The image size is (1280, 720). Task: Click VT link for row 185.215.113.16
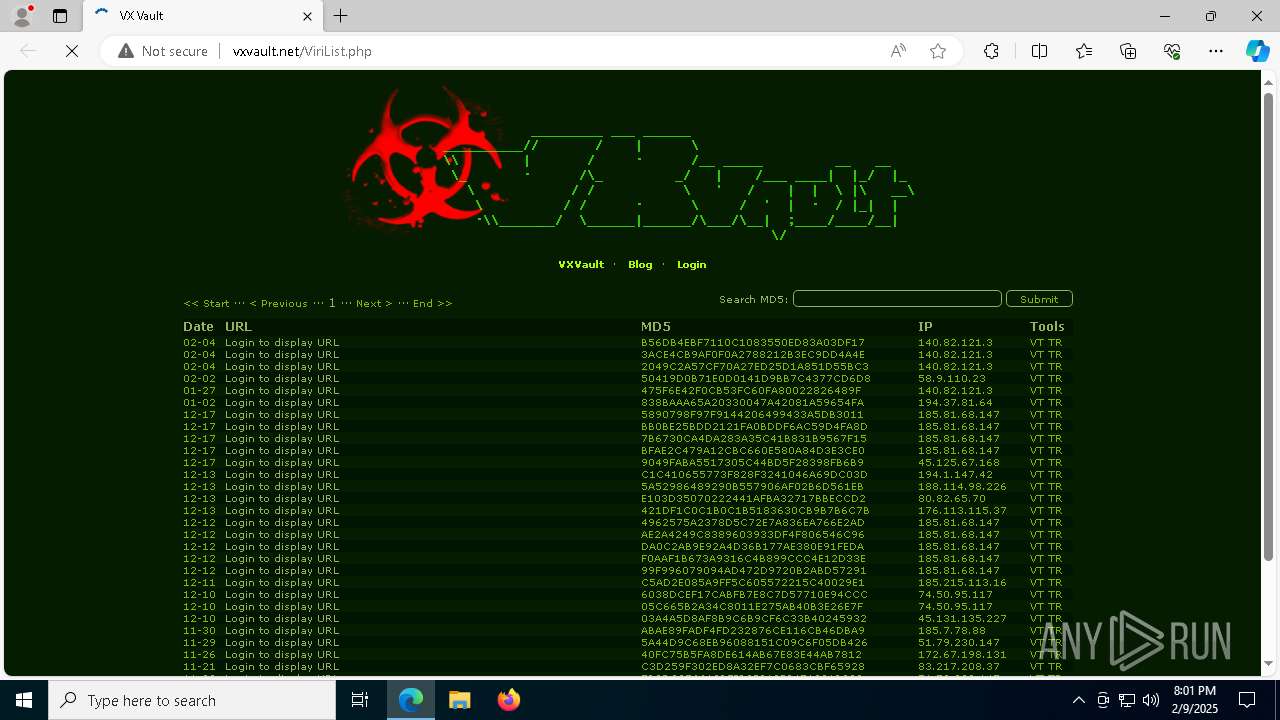(x=1036, y=583)
